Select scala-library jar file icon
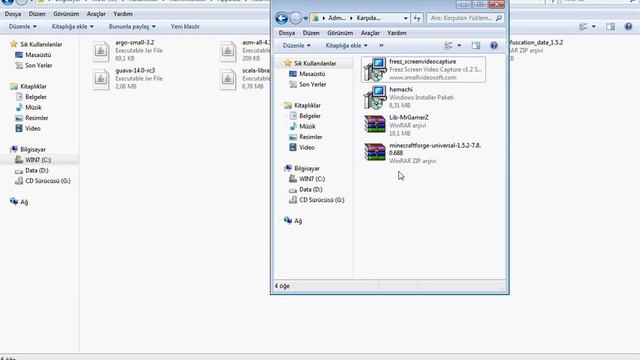 pos(228,79)
